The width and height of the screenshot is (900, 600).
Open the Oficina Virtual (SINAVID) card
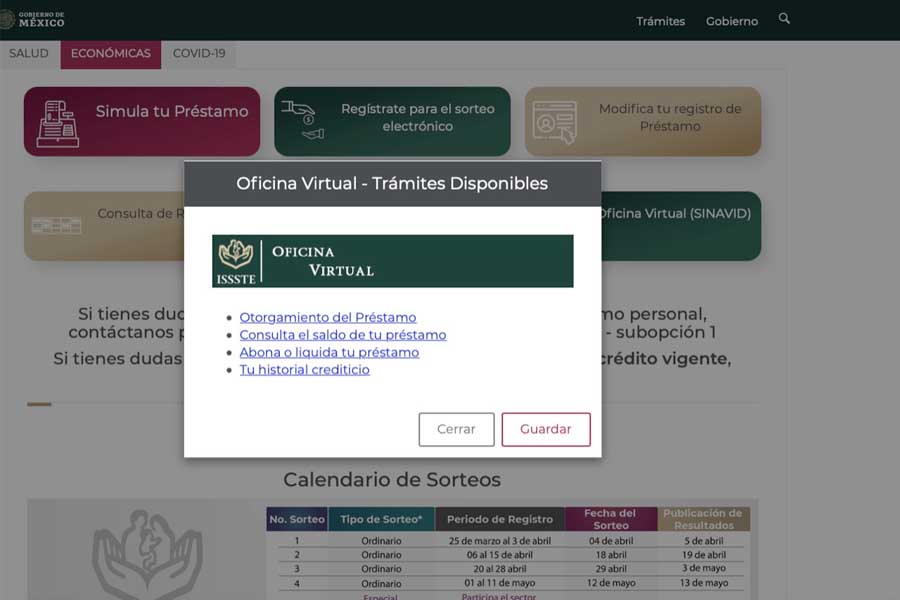[681, 226]
